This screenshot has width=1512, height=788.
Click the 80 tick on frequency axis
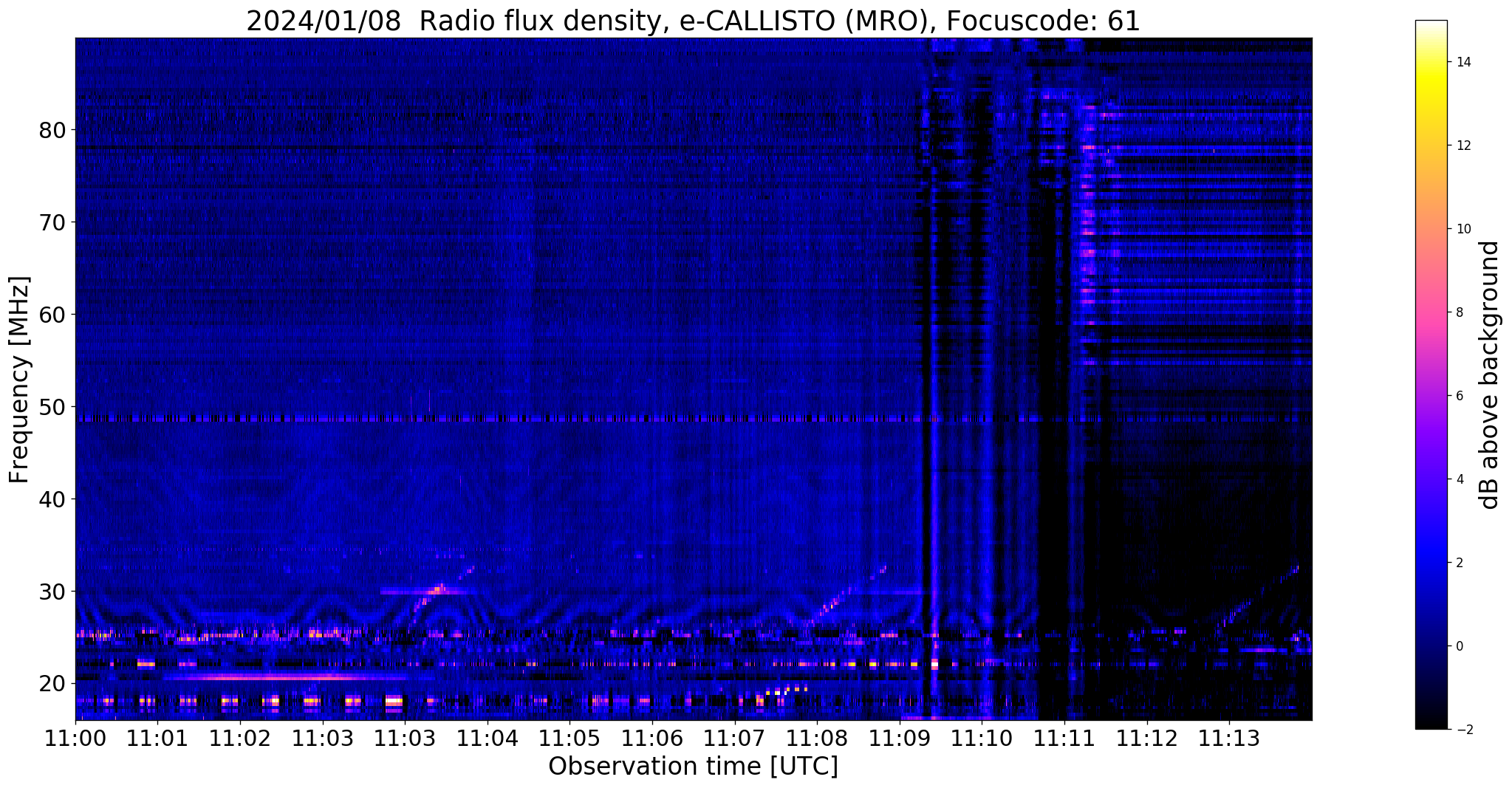click(52, 131)
